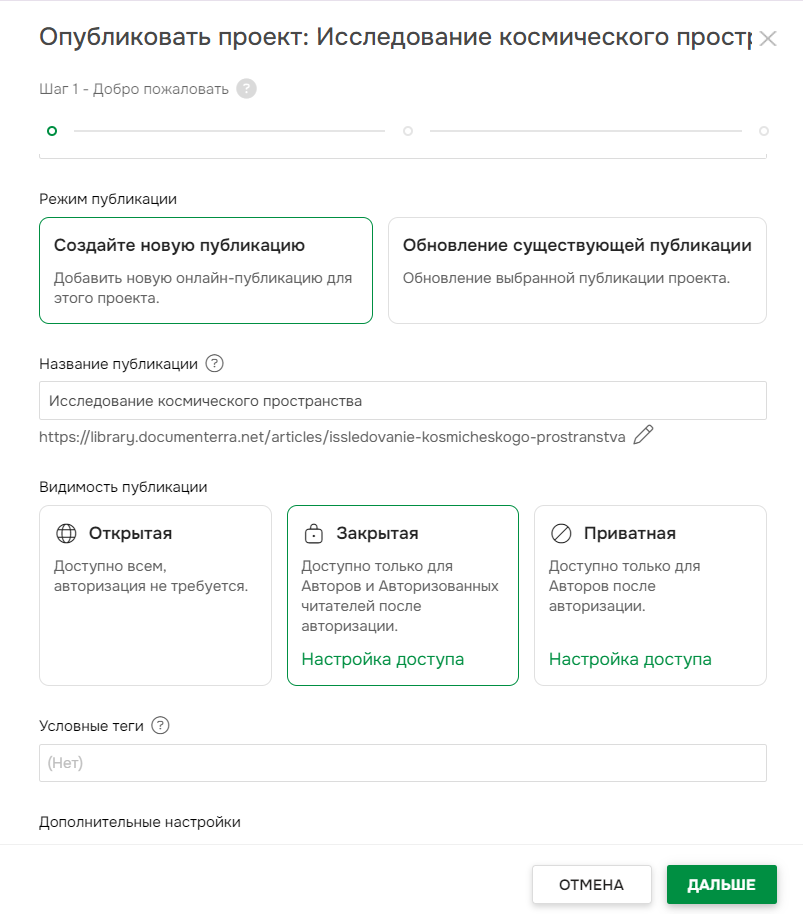This screenshot has width=803, height=914.
Task: Close the publish project dialog
Action: tap(768, 39)
